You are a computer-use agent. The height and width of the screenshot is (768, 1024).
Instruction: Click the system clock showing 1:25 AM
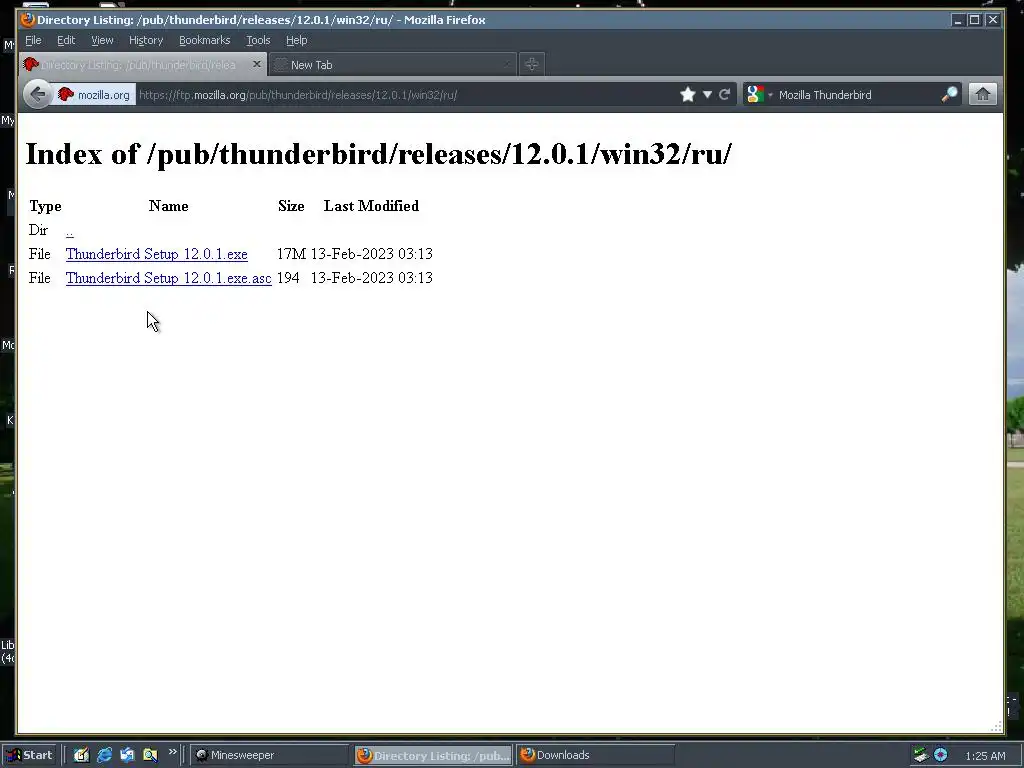[x=985, y=756]
